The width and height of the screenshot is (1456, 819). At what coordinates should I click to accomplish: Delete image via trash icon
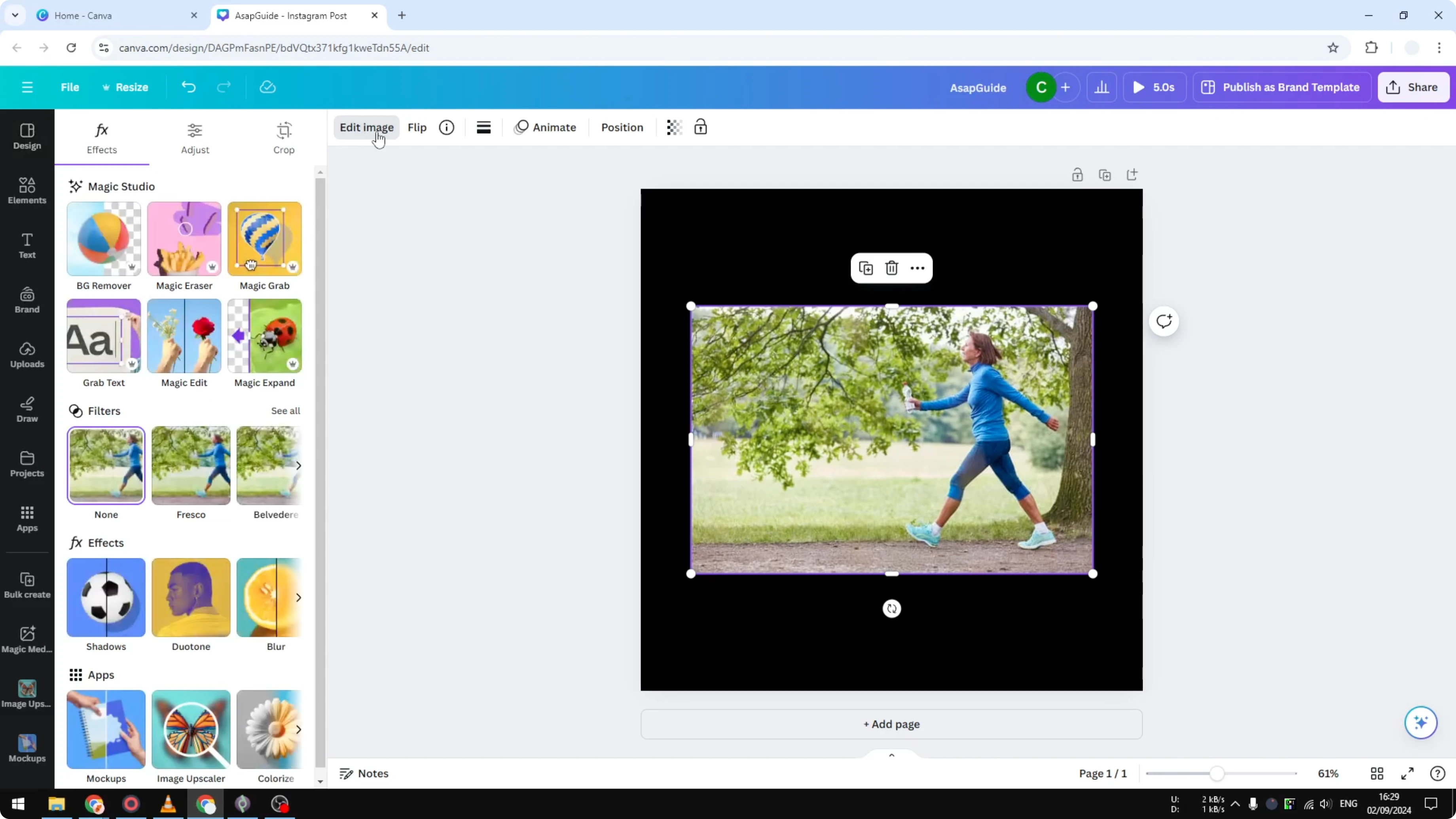click(892, 268)
